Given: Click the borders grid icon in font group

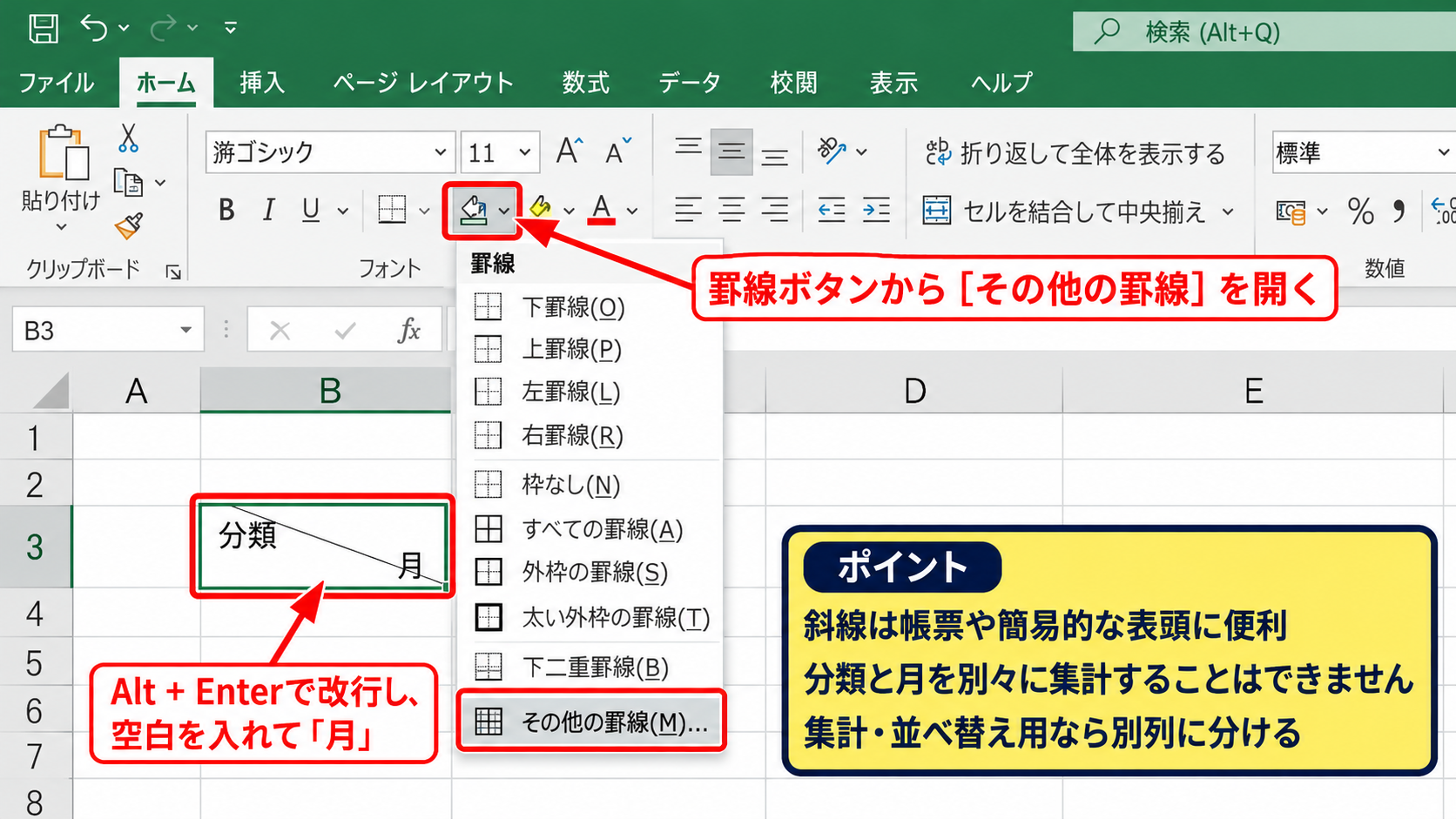Looking at the screenshot, I should pos(392,210).
